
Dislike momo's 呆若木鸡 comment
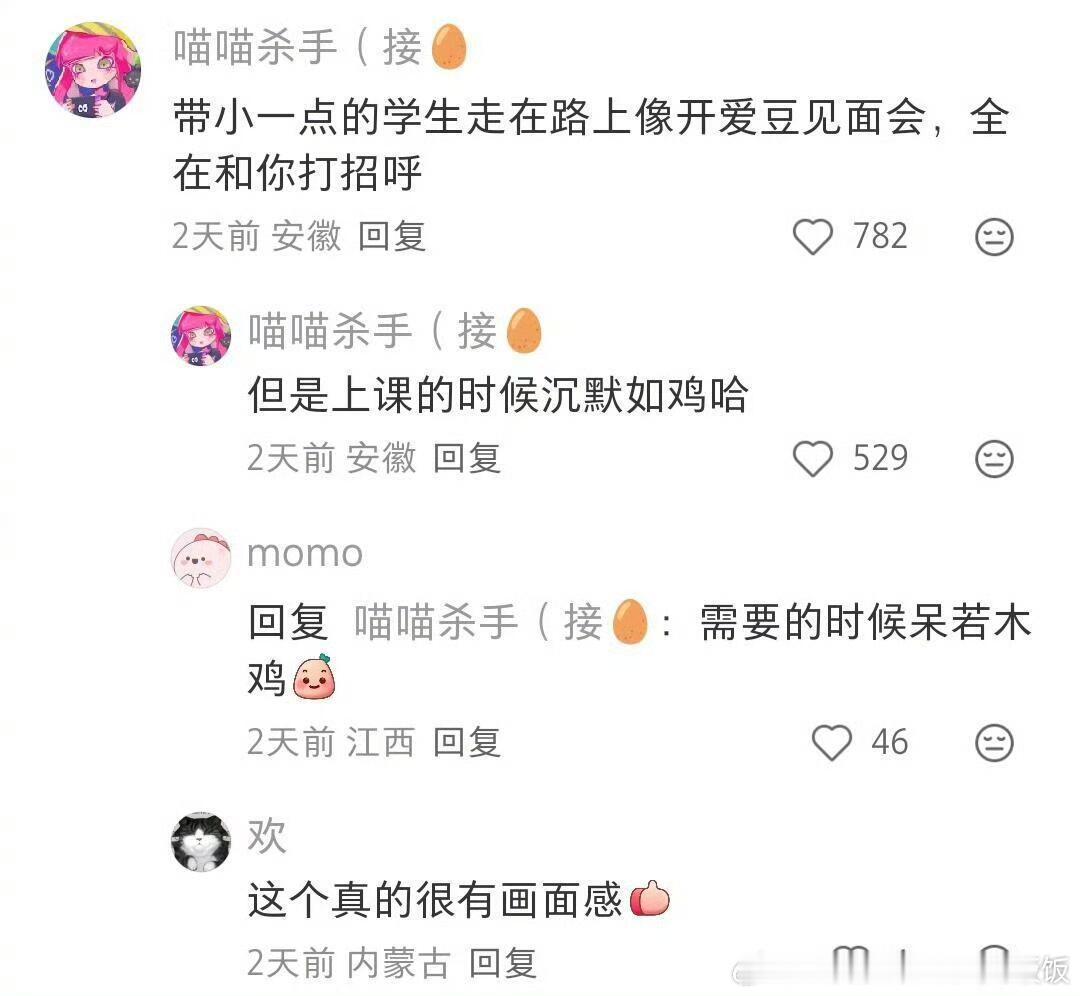(995, 743)
